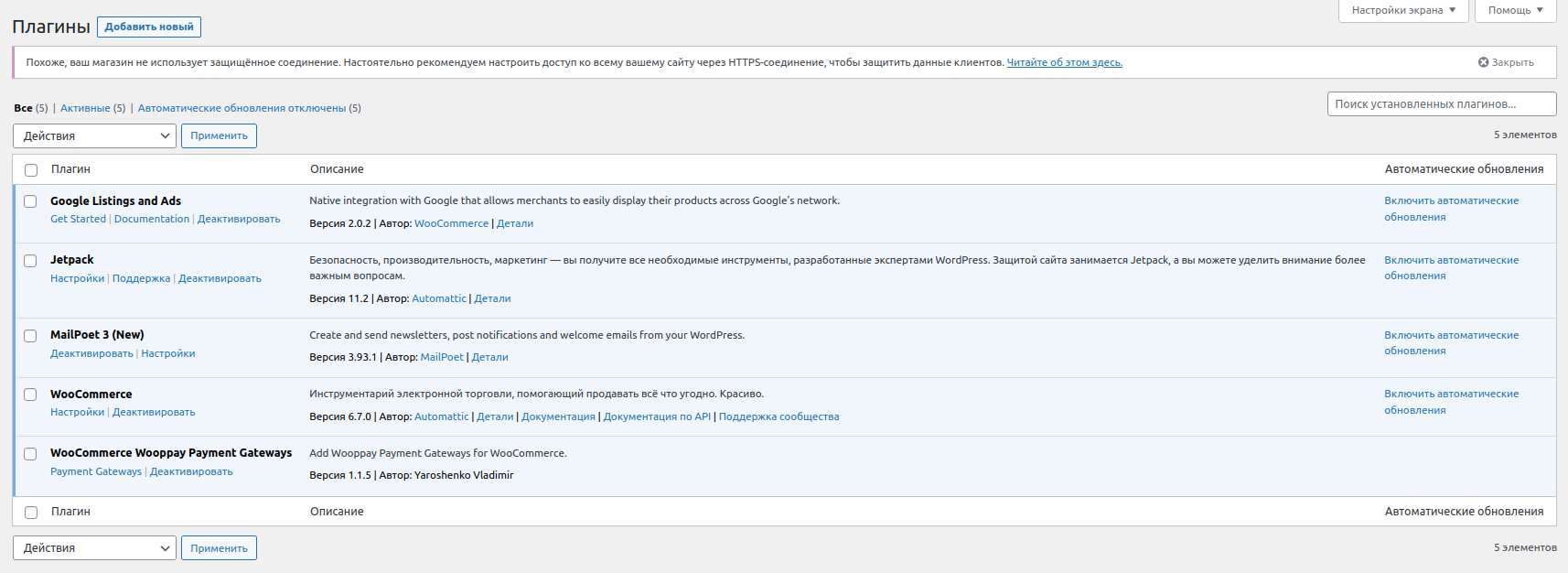Show the Все plugins filter
The width and height of the screenshot is (1568, 573).
23,108
